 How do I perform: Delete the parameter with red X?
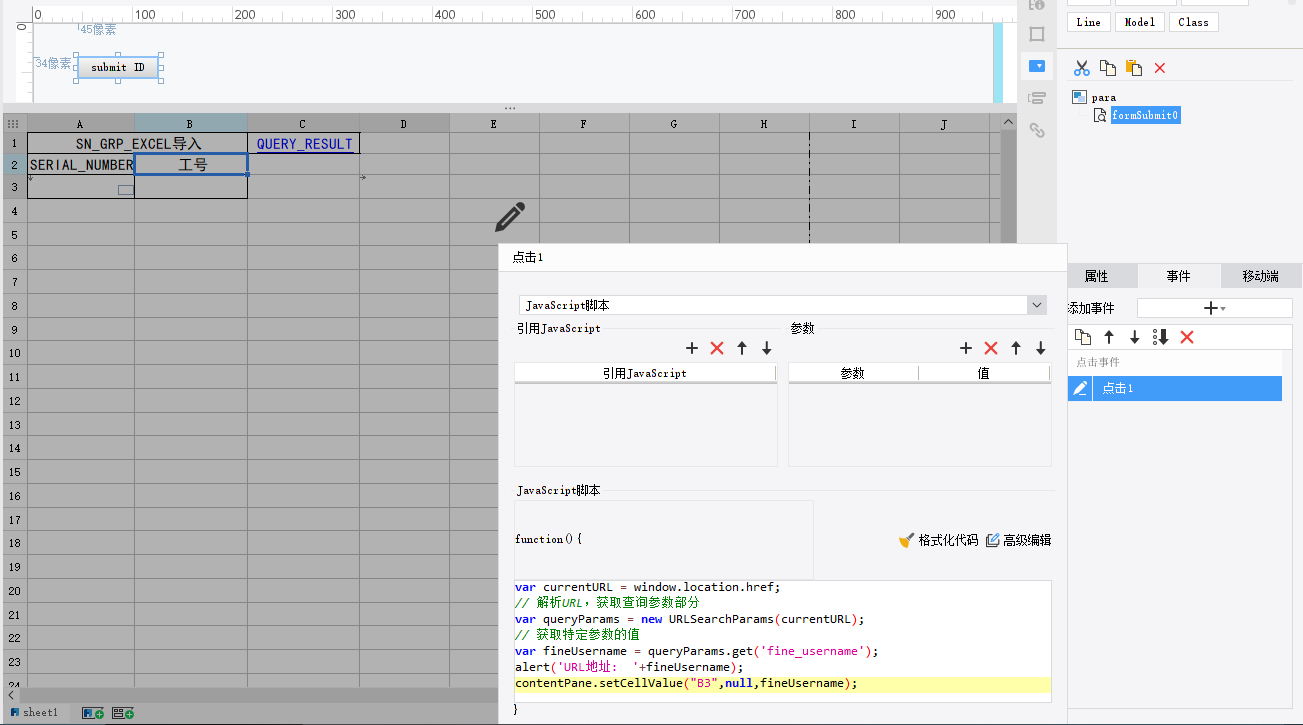tap(991, 348)
